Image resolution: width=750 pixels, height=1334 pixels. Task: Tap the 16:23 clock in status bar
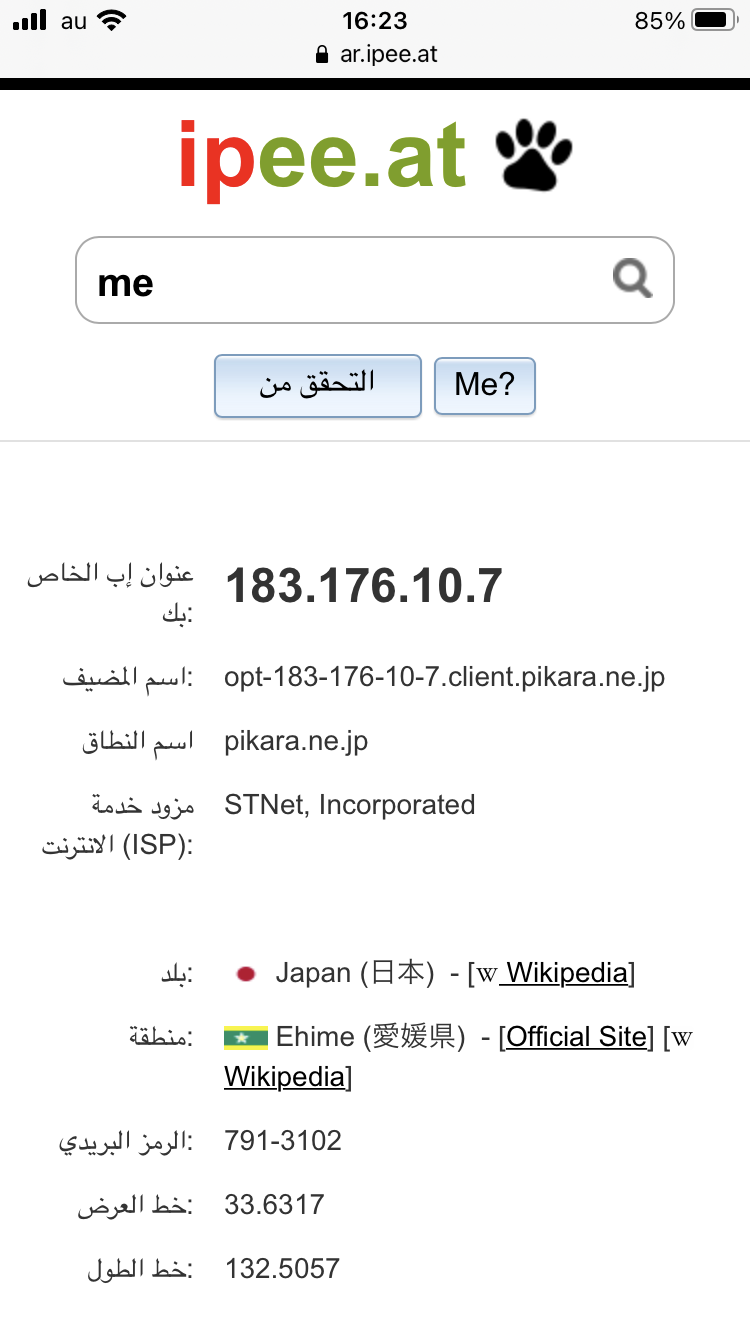(374, 20)
